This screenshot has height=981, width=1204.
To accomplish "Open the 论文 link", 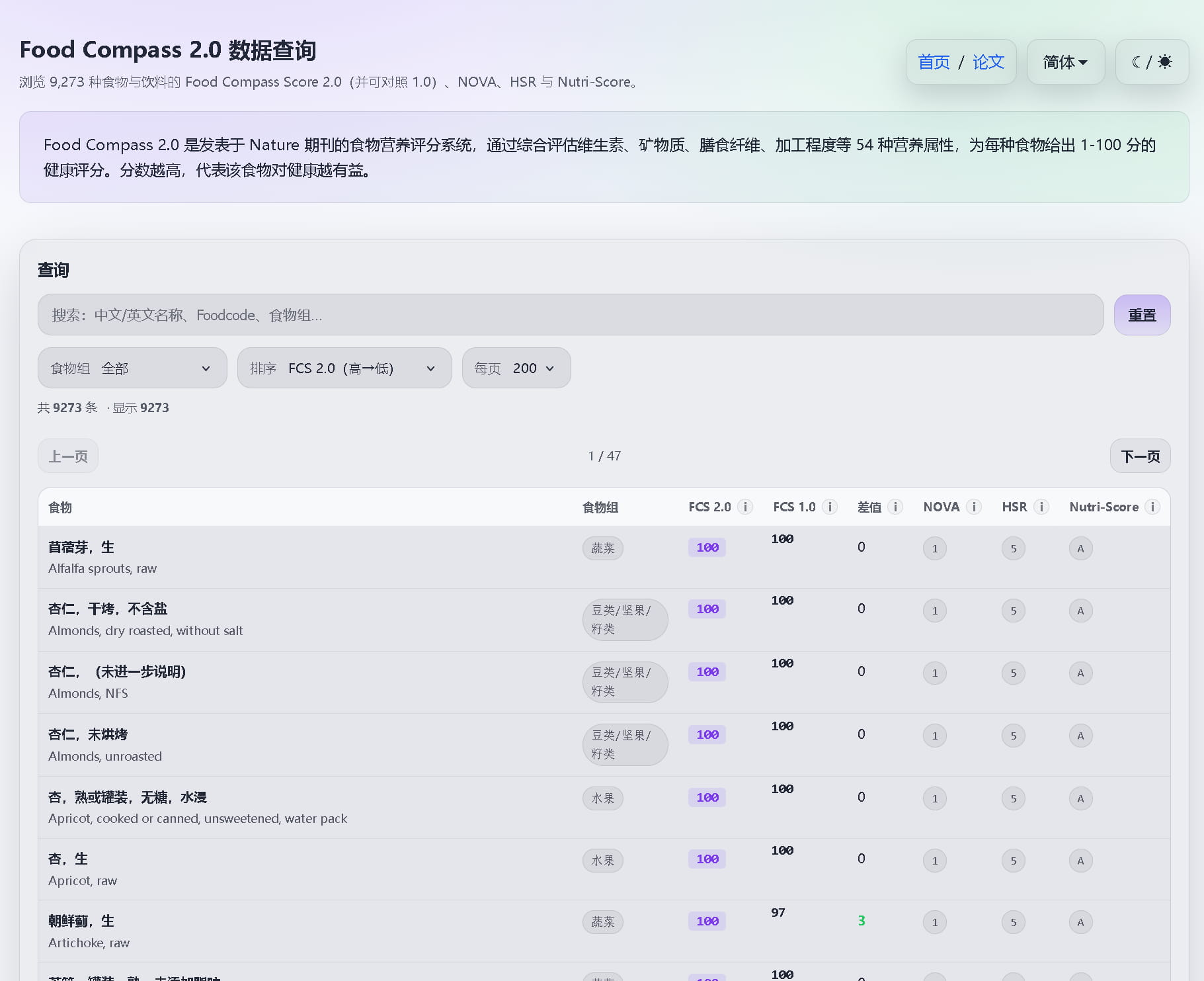I will [x=988, y=62].
